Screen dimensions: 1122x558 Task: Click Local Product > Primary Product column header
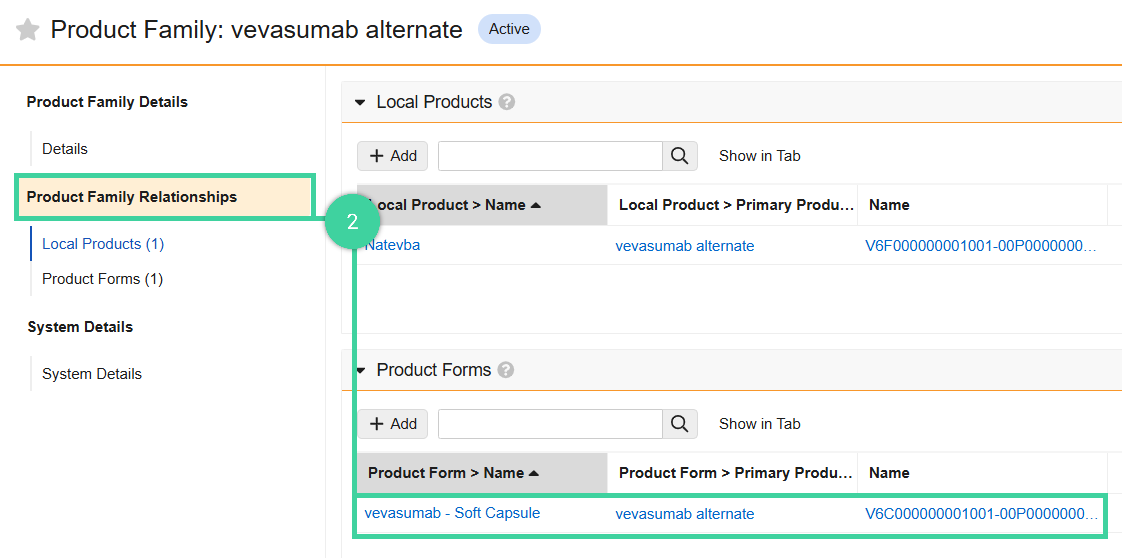(732, 205)
